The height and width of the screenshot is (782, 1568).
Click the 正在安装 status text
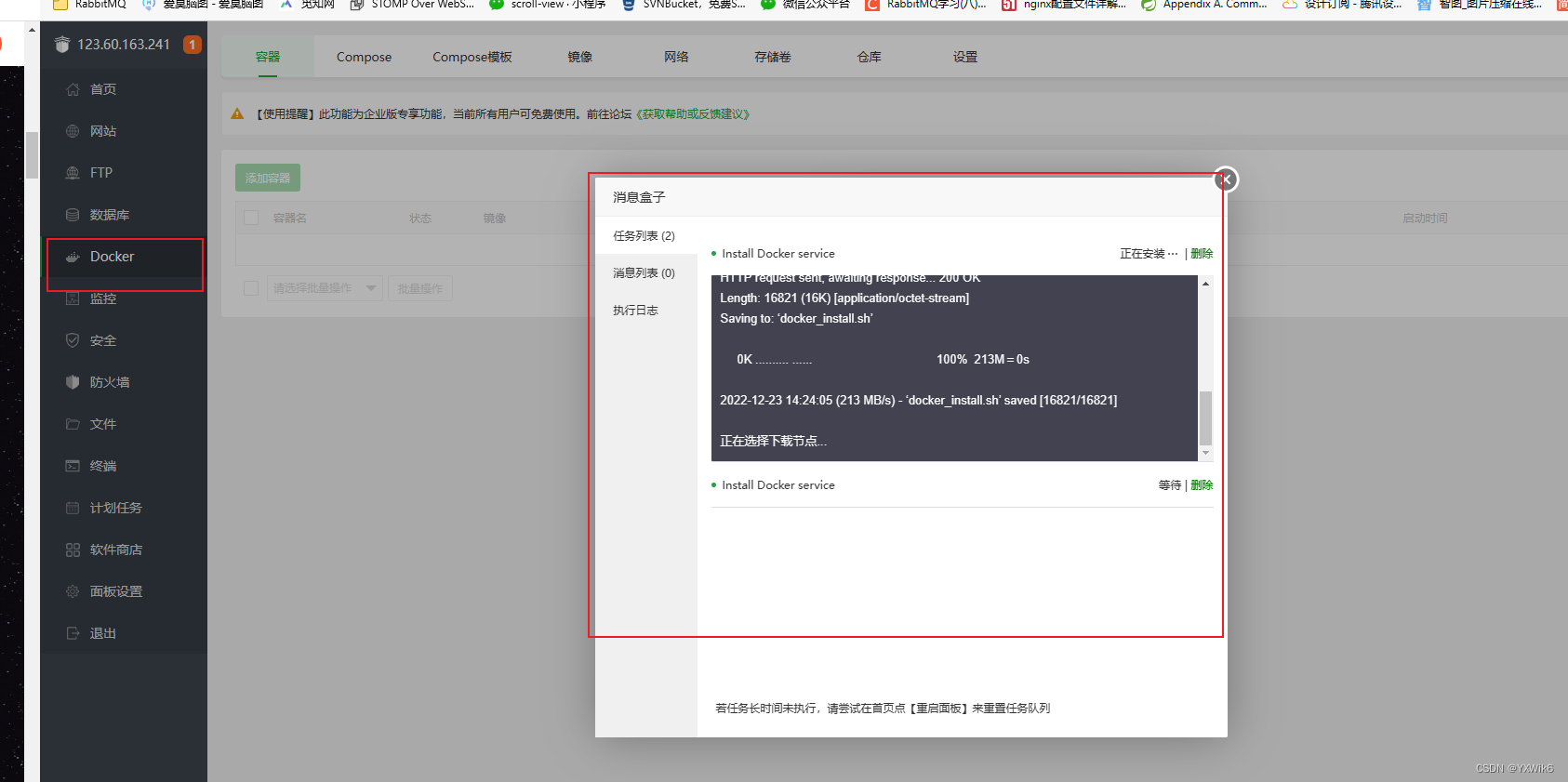1149,254
